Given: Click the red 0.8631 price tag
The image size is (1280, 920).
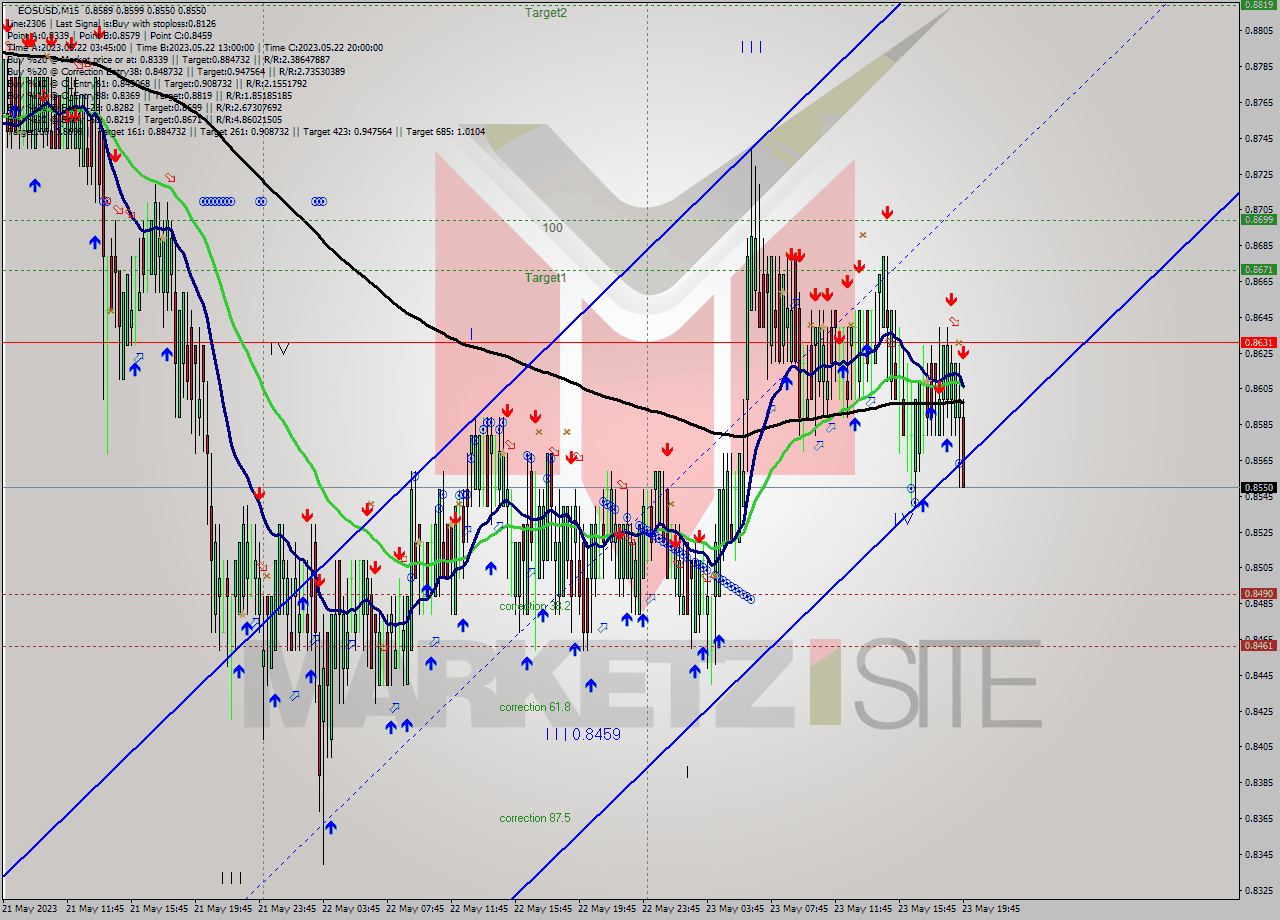Looking at the screenshot, I should coord(1258,342).
